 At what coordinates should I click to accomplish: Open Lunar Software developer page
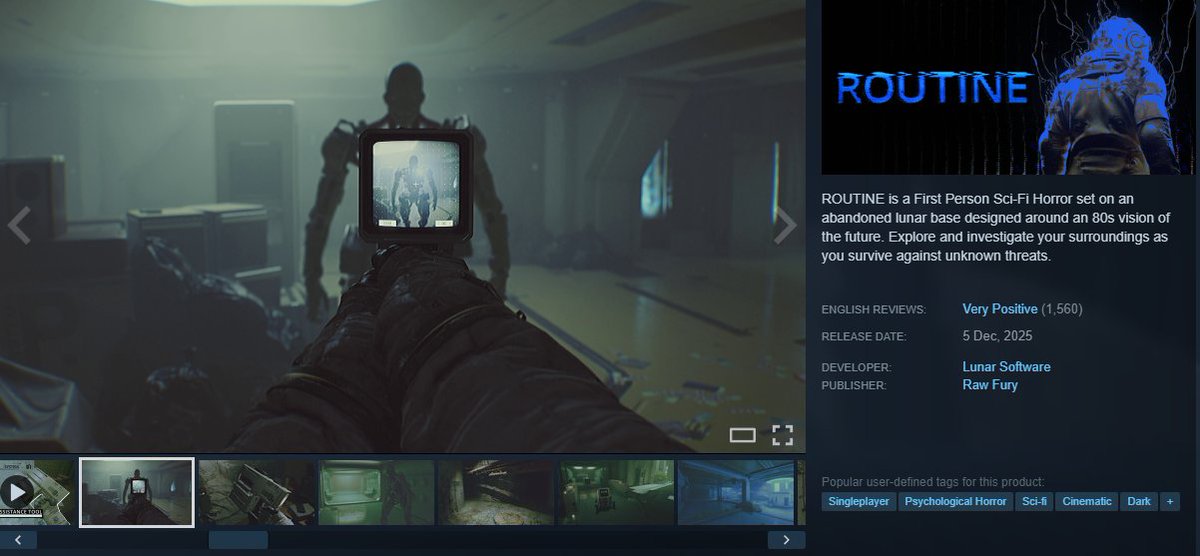click(x=1007, y=367)
